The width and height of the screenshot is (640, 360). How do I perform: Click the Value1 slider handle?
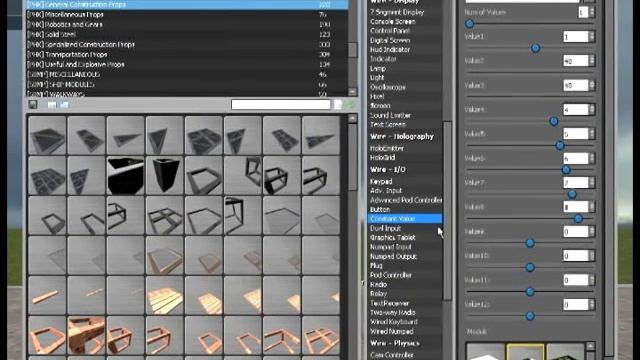click(x=536, y=48)
